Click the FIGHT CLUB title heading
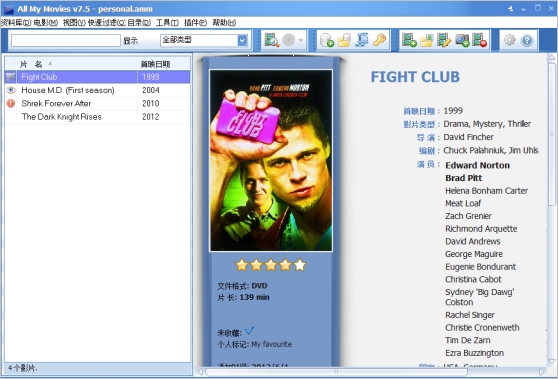 415,77
